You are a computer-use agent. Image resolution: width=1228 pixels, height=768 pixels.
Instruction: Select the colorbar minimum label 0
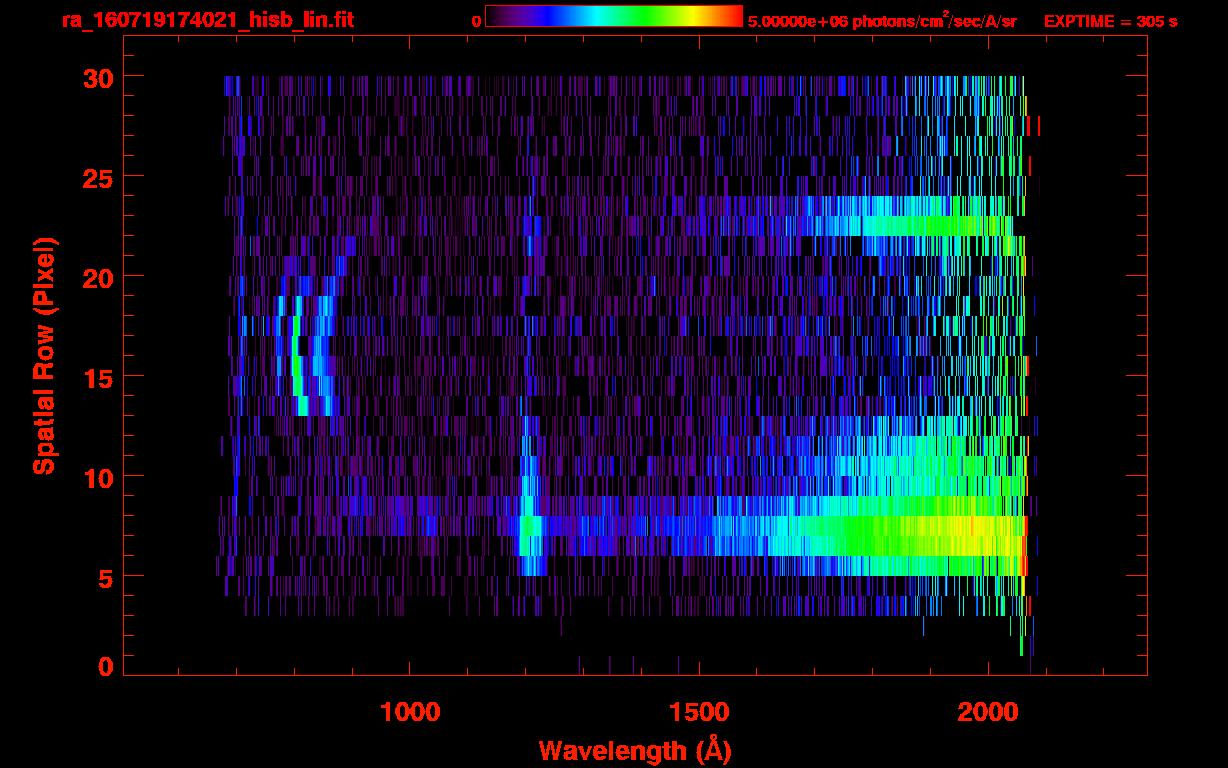(x=476, y=21)
